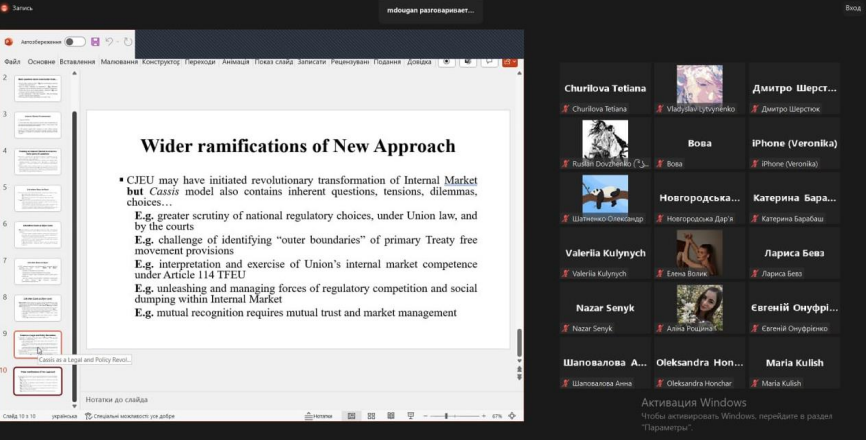Click the Present in Teams icon
This screenshot has width=866, height=440.
pos(468,62)
